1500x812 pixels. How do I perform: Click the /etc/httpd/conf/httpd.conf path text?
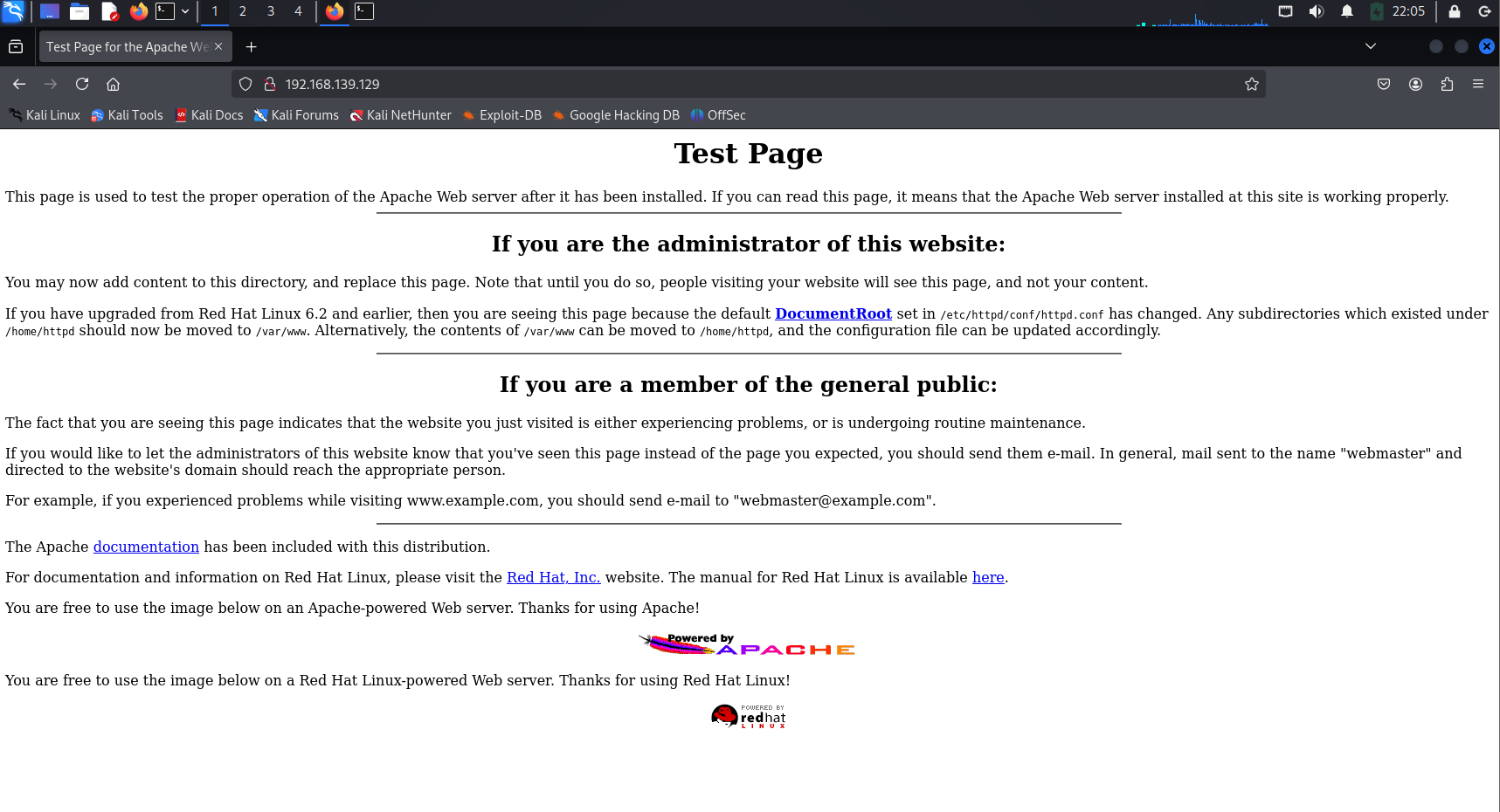click(1022, 314)
